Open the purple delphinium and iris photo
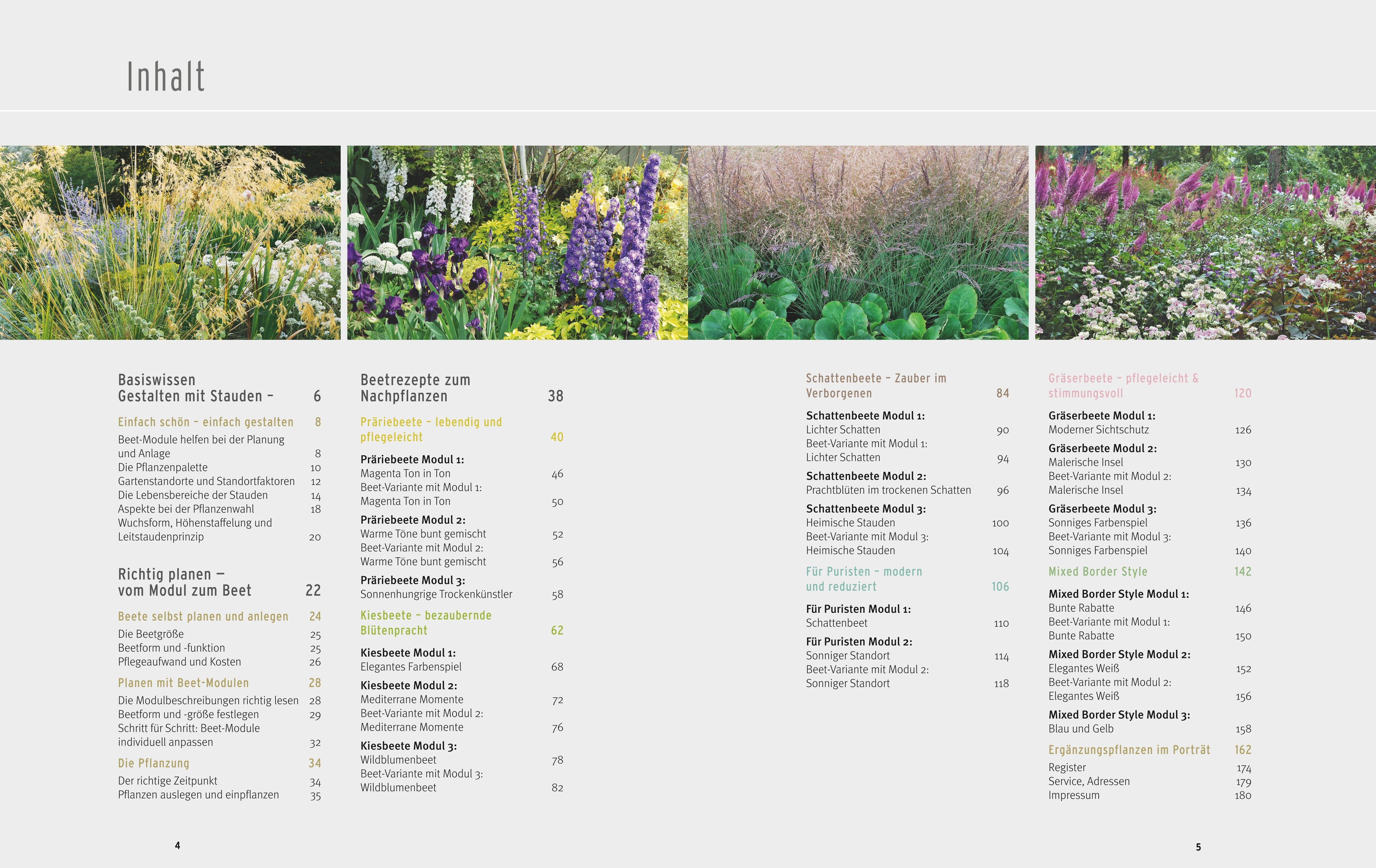1376x868 pixels. pos(517,242)
